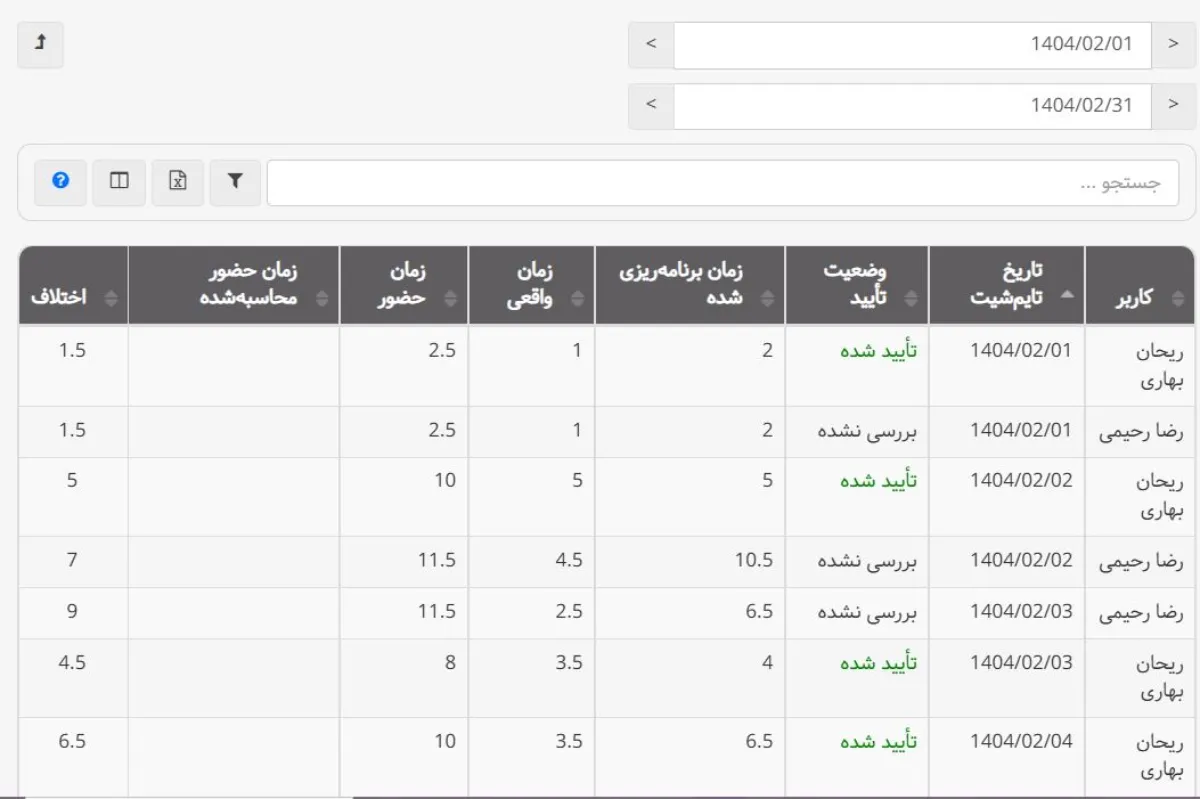Open the start date 1404/02/01 picker
Screen dimensions: 1200x799
coord(912,44)
